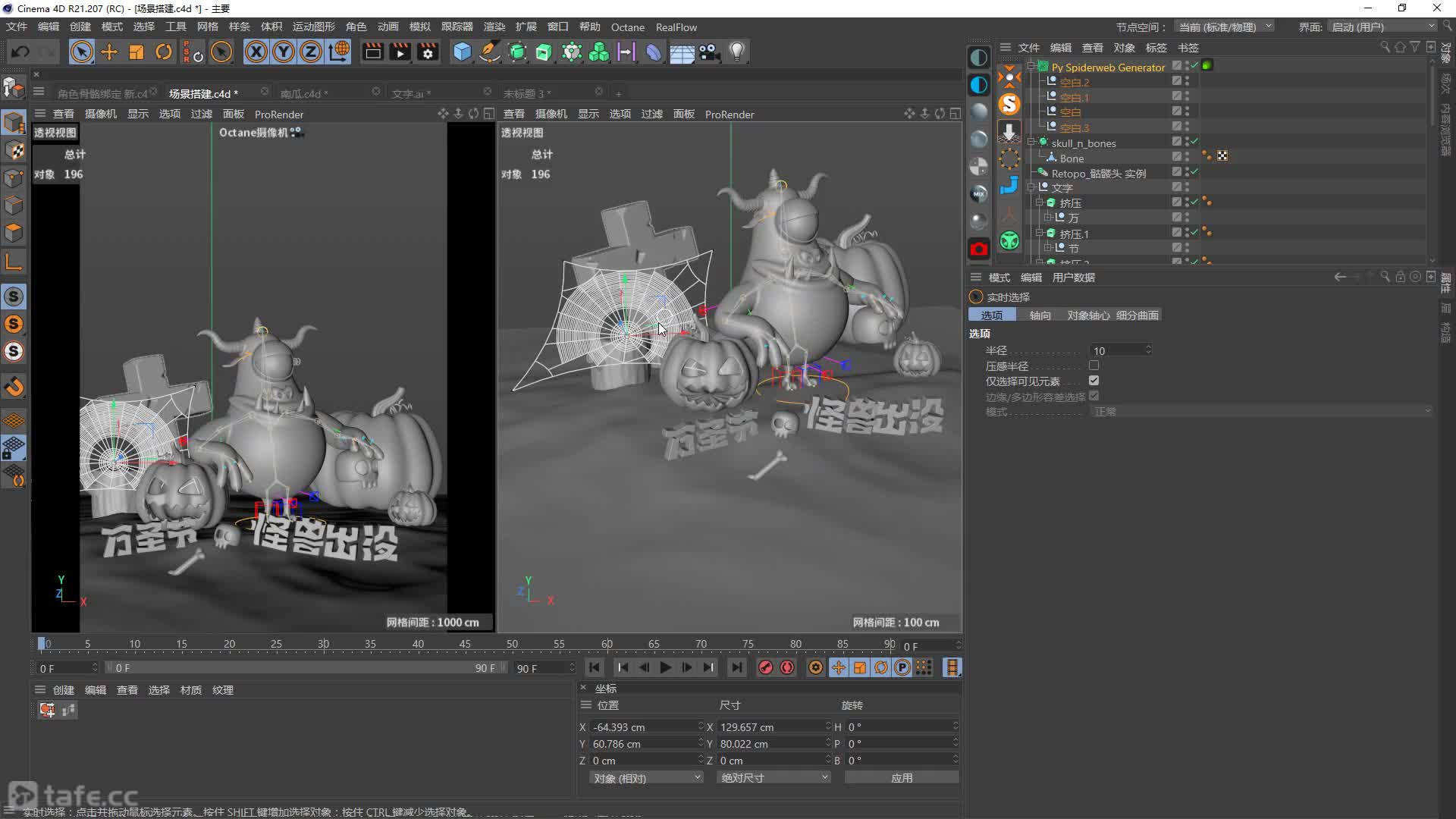
Task: Open the 界面 layout dropdown
Action: coord(1382,27)
